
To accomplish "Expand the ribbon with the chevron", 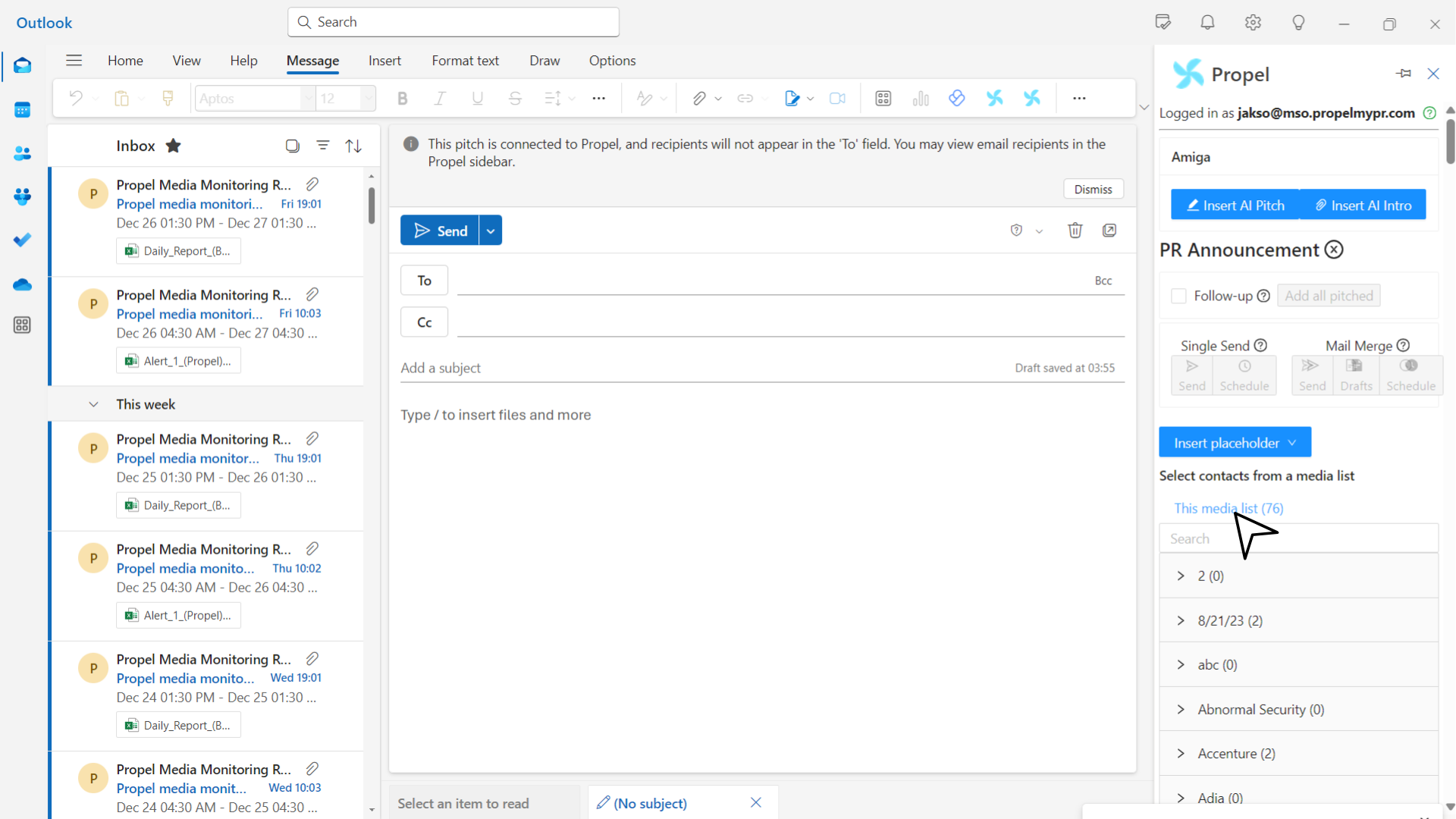I will pos(1144,108).
